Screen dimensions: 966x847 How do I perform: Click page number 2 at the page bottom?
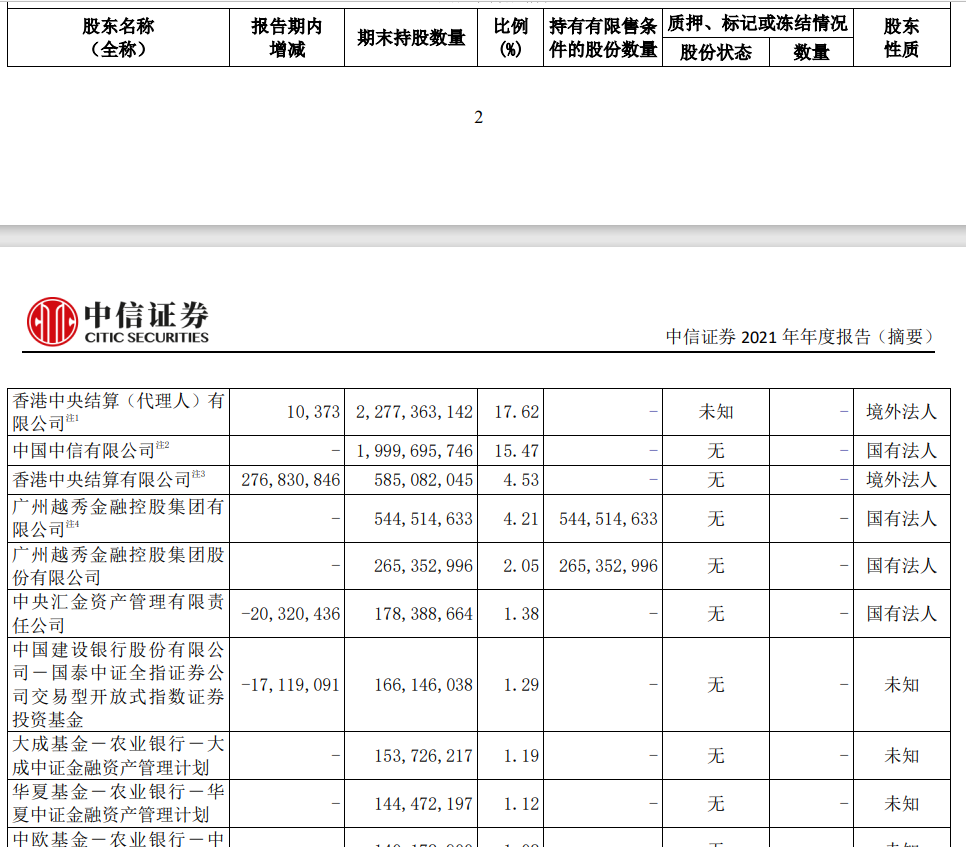coord(479,117)
